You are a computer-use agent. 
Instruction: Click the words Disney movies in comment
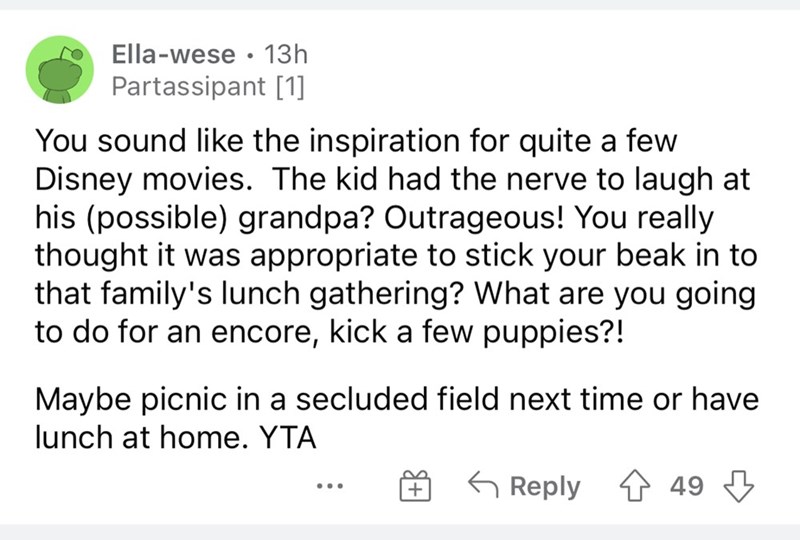click(140, 180)
